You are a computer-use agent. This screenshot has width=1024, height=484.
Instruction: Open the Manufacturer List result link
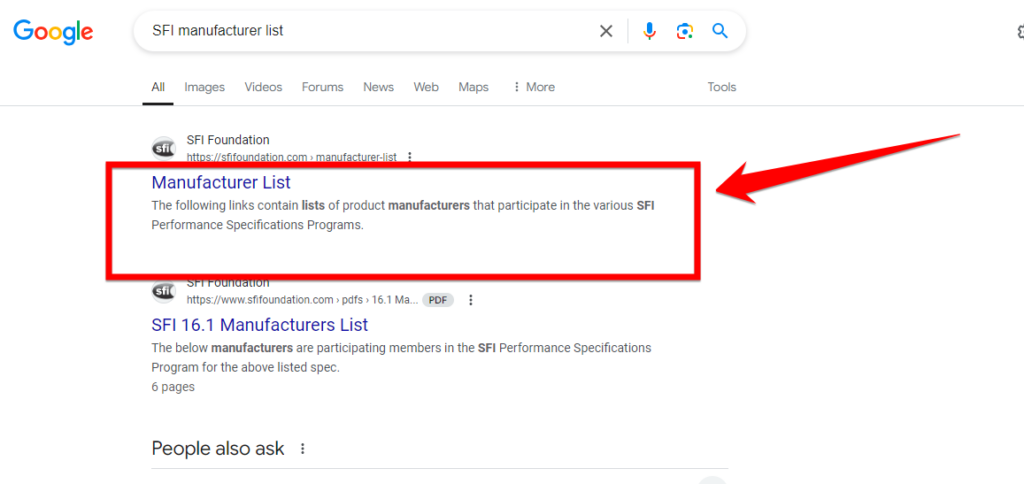point(221,182)
